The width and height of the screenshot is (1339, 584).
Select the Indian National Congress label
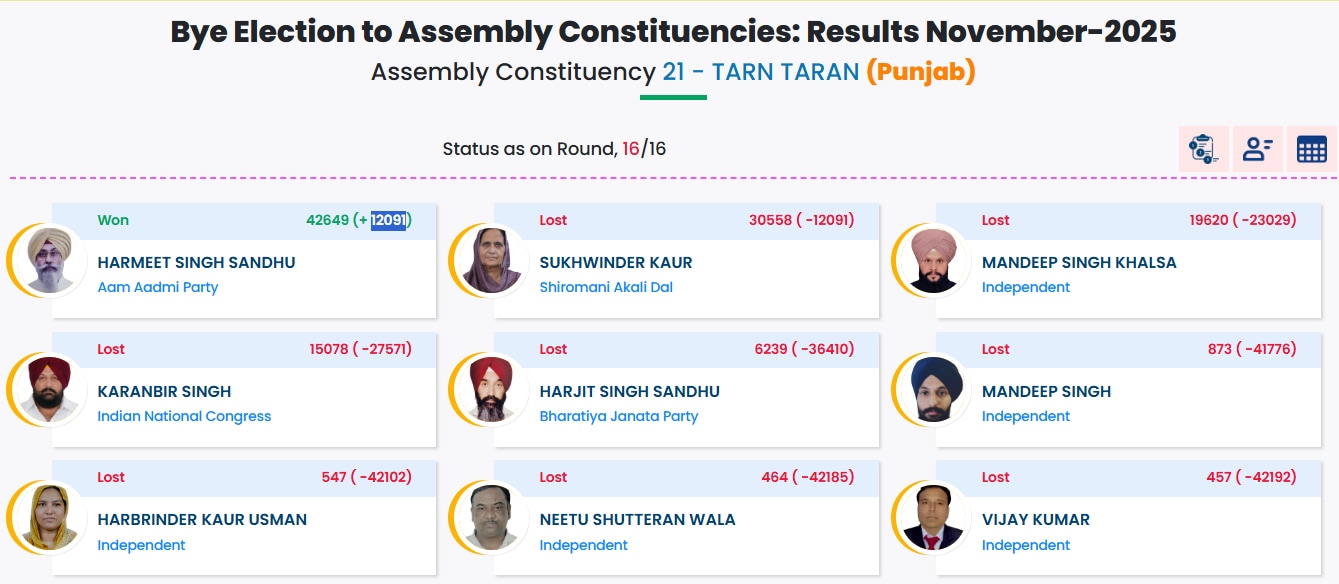coord(184,416)
